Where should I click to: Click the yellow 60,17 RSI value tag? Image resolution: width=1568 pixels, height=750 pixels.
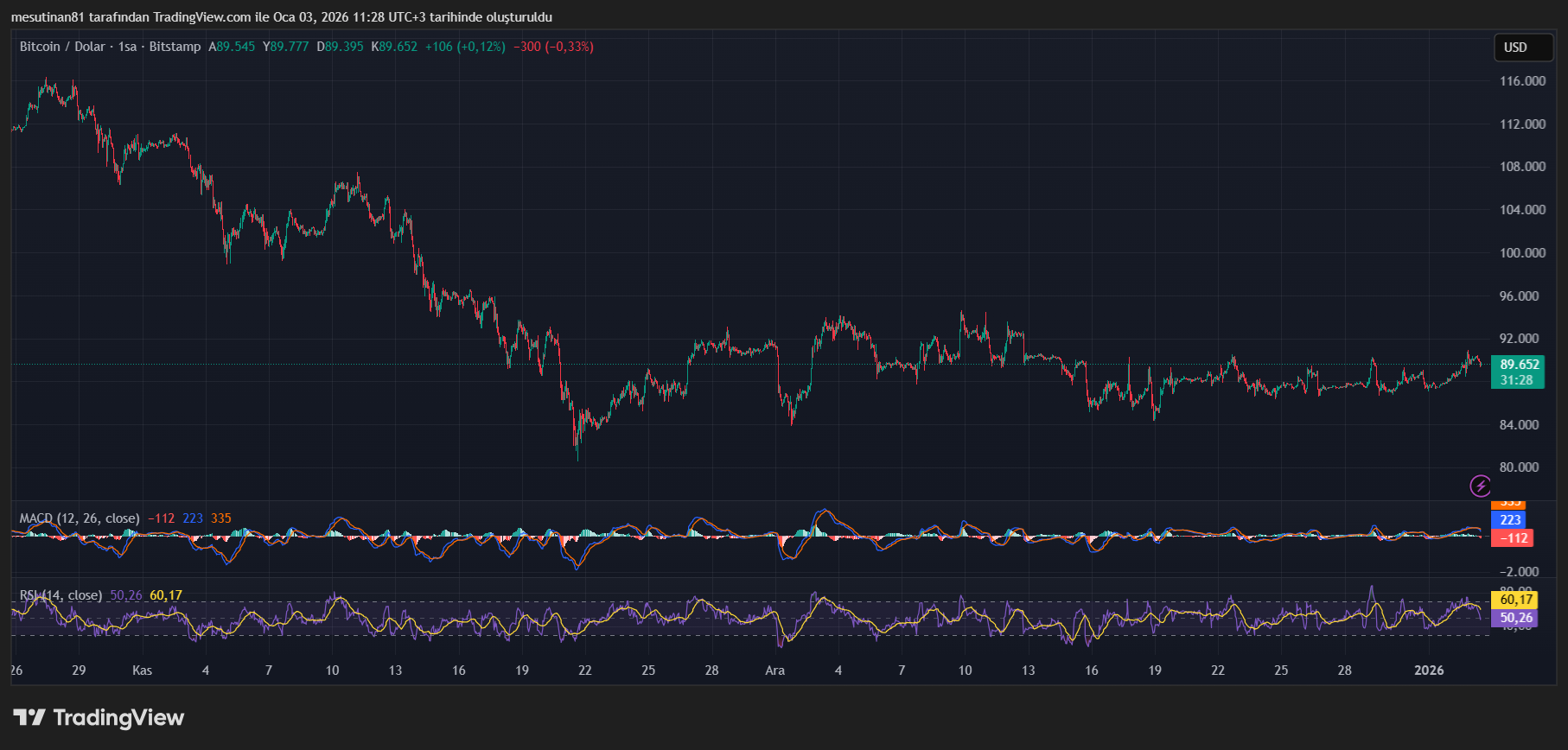pyautogui.click(x=1515, y=600)
